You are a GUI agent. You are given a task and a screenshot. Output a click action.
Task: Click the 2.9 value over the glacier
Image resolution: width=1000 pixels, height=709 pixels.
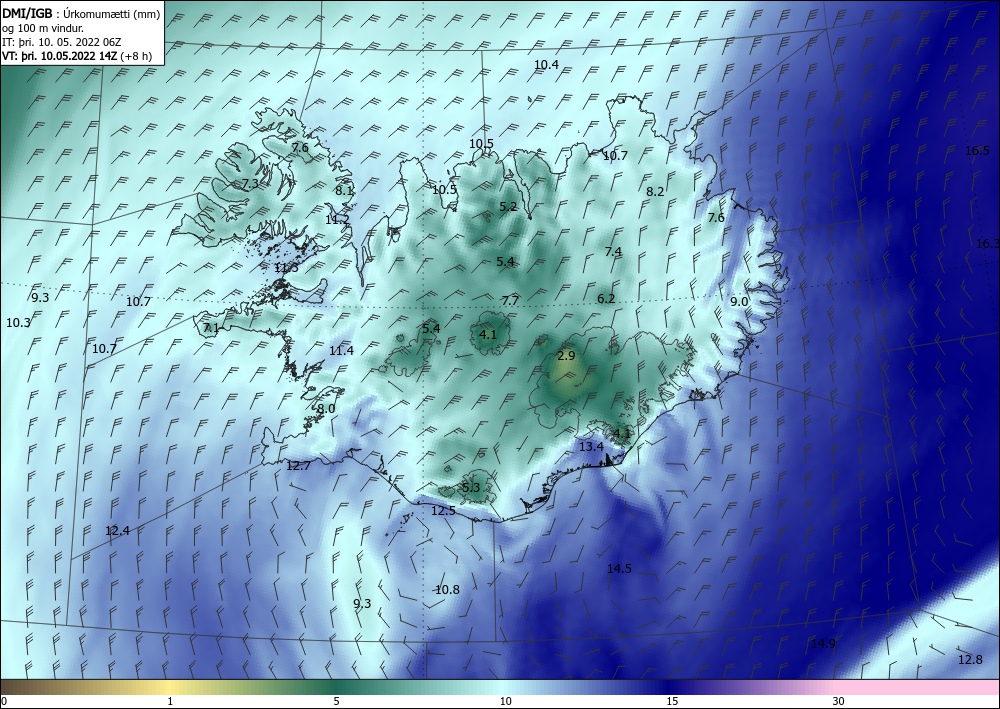[x=566, y=356]
